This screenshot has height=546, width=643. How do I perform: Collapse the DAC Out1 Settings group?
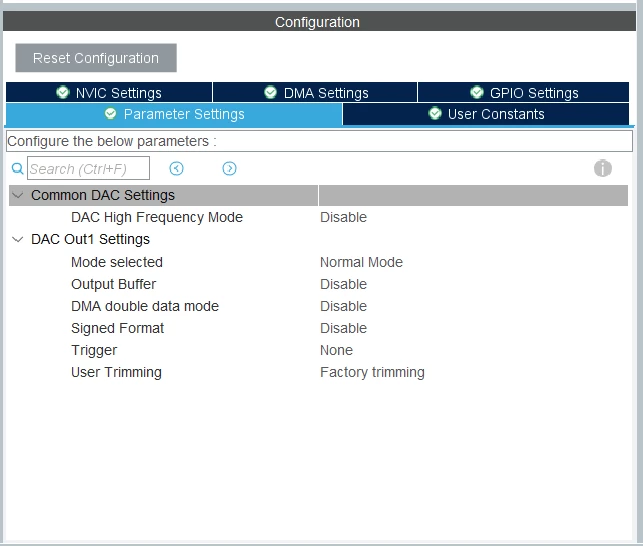click(x=18, y=239)
